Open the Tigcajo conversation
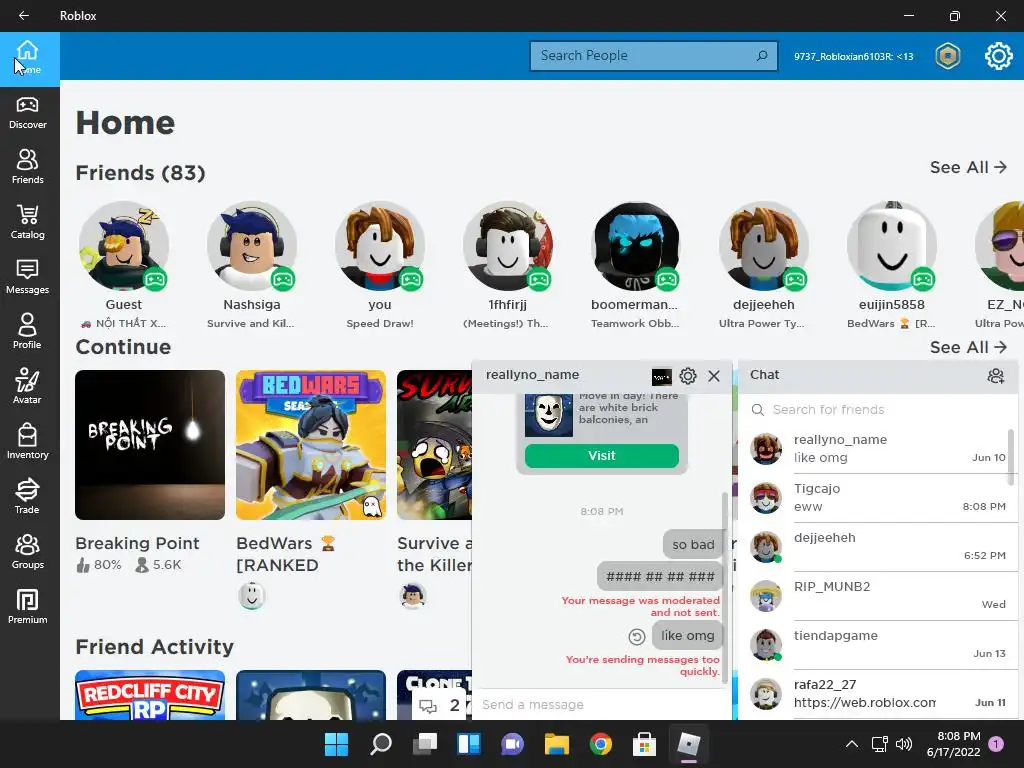1024x768 pixels. click(878, 498)
